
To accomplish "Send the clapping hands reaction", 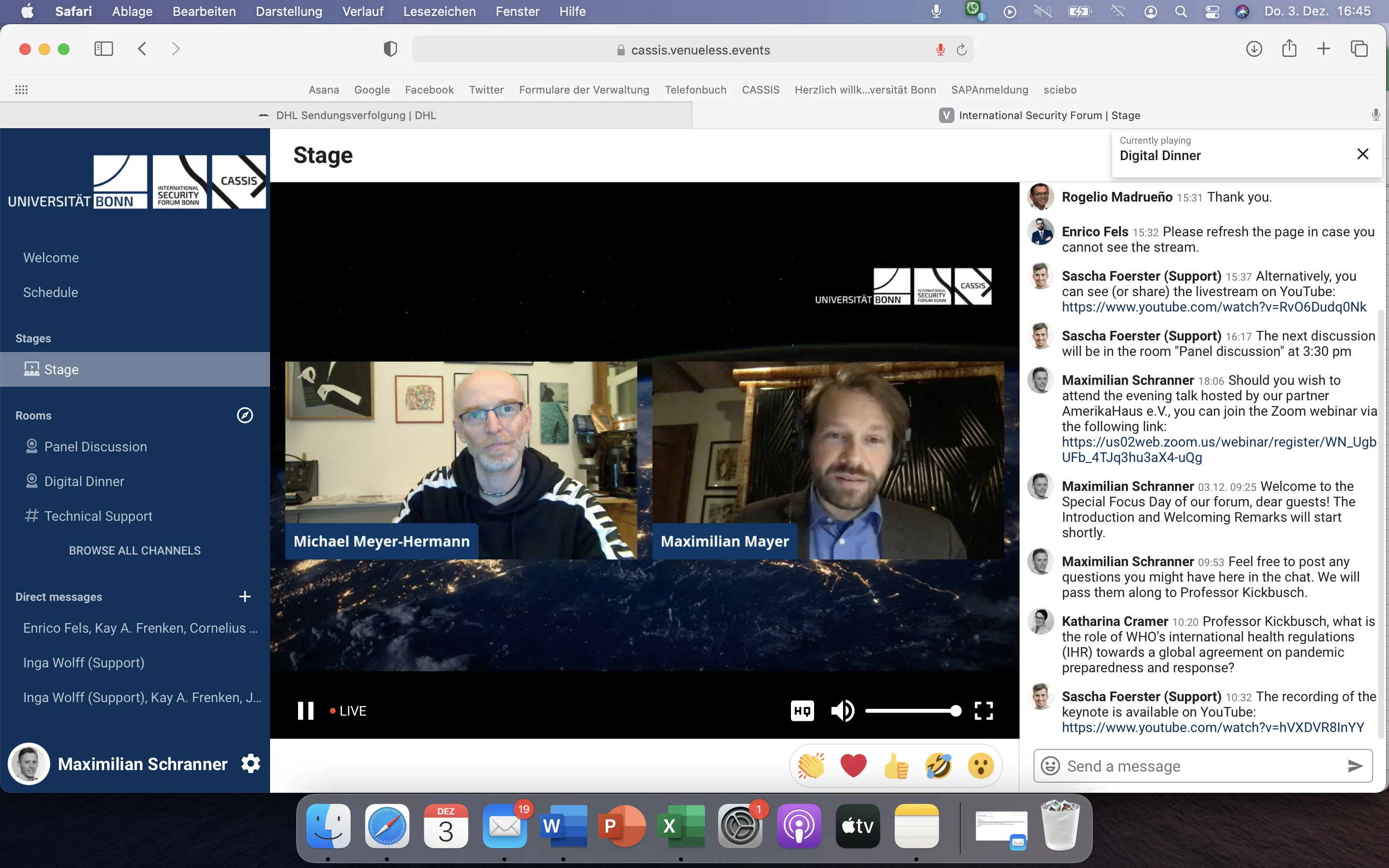I will pyautogui.click(x=811, y=766).
